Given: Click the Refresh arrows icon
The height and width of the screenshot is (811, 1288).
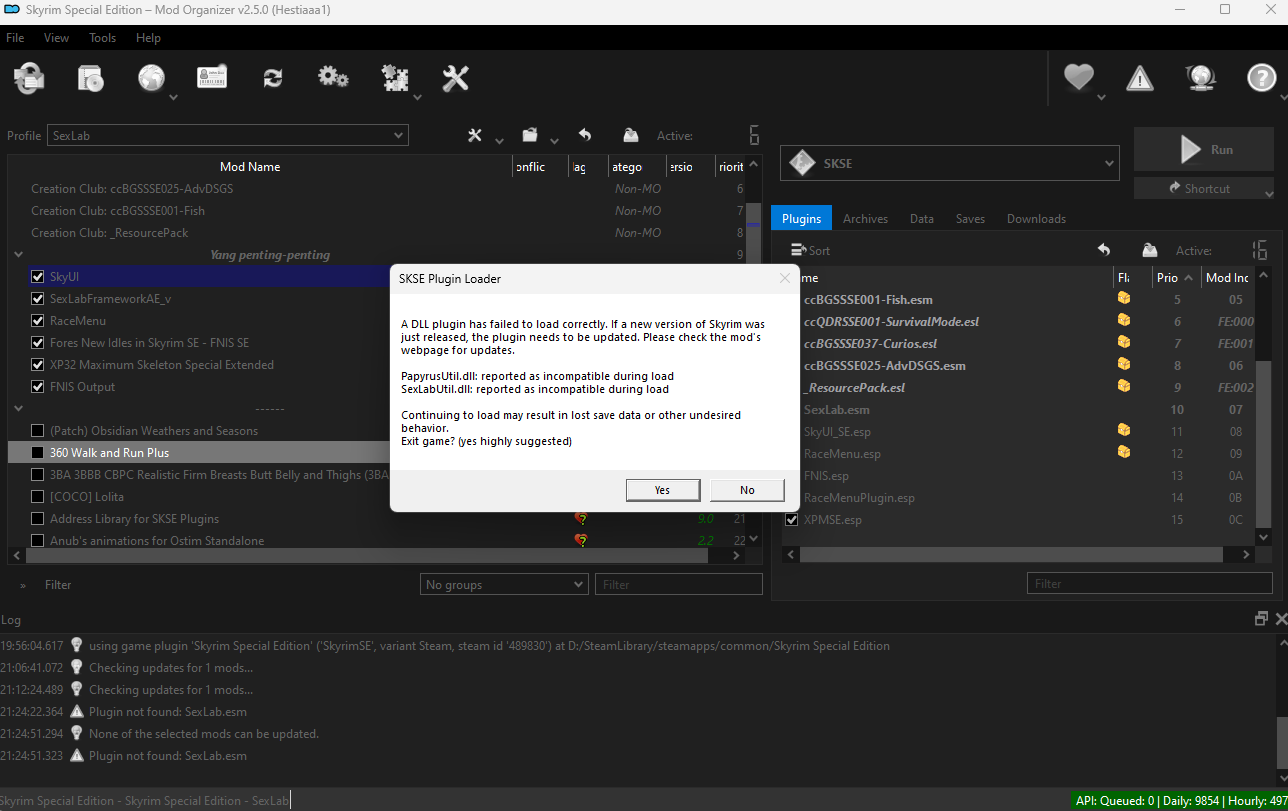Looking at the screenshot, I should (x=272, y=78).
